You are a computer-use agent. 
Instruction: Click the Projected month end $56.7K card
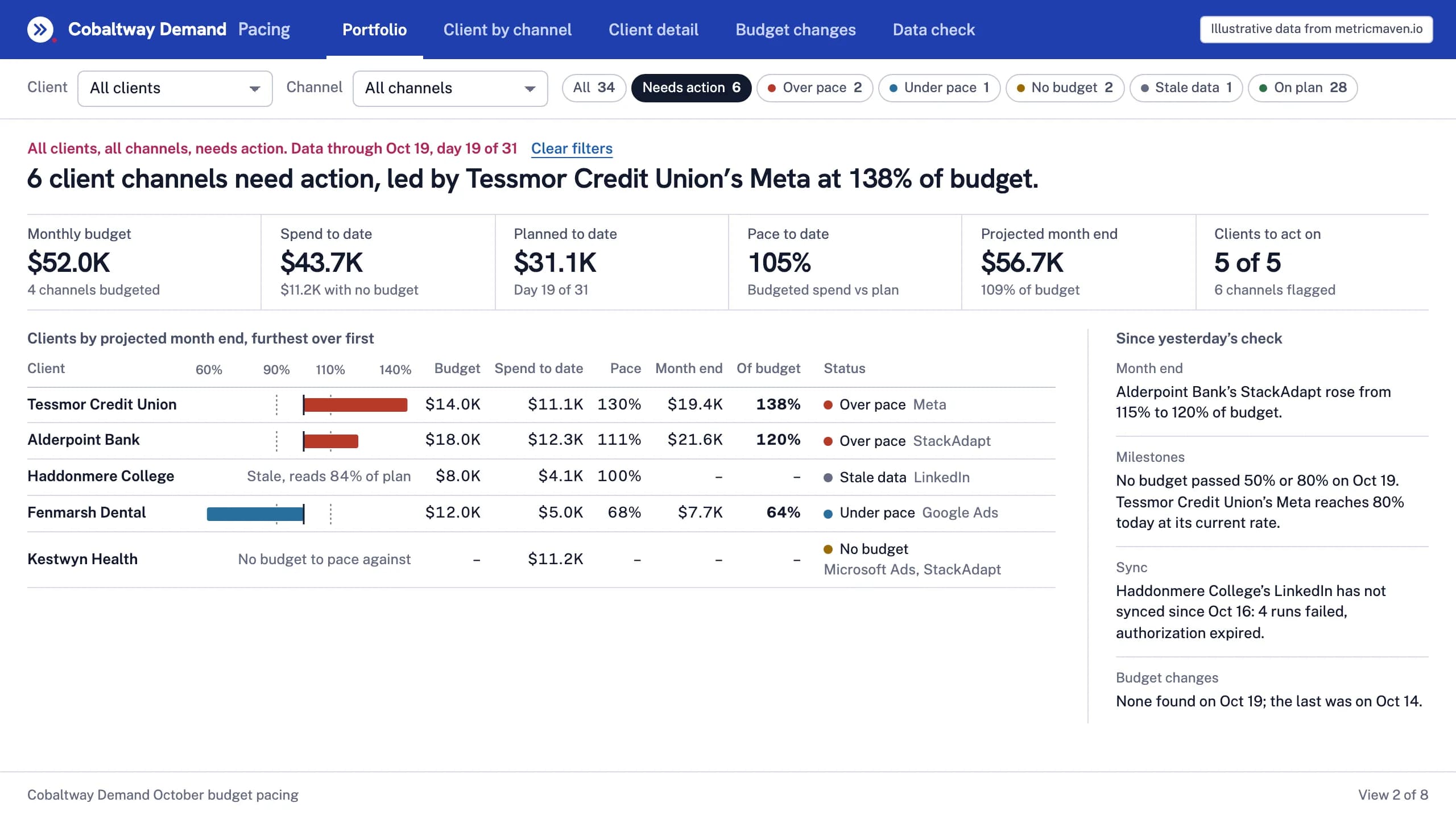1078,262
